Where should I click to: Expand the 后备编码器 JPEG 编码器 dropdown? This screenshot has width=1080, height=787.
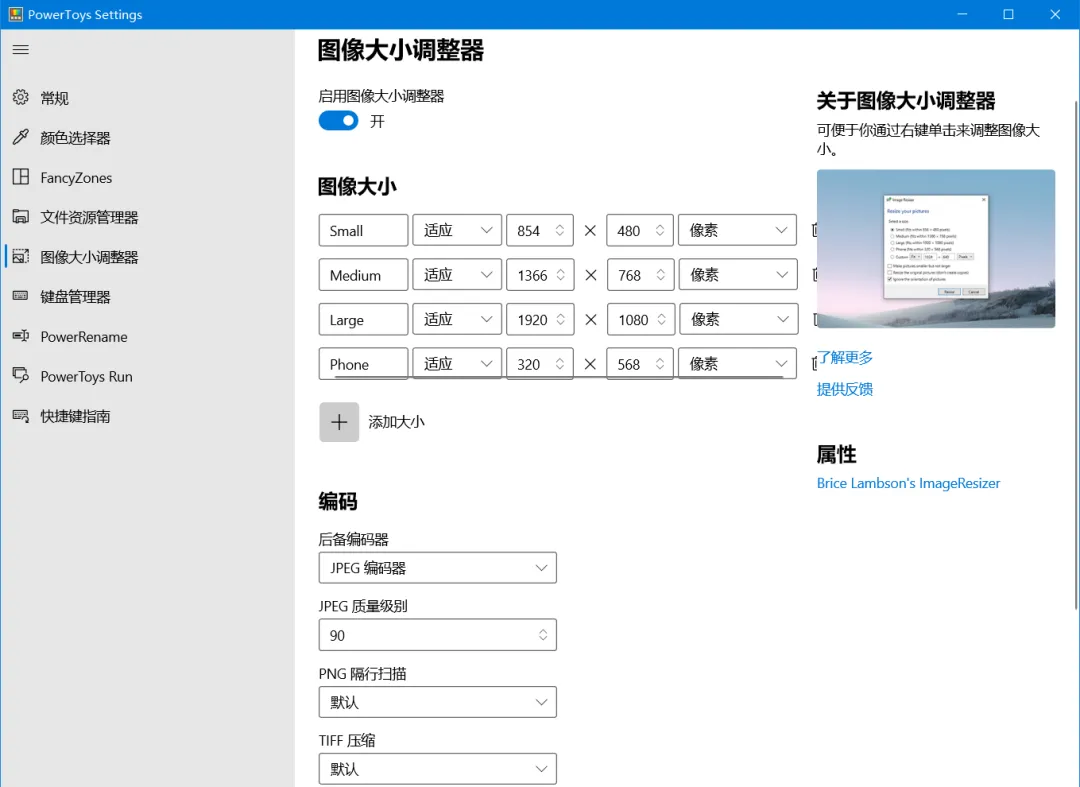click(x=437, y=568)
